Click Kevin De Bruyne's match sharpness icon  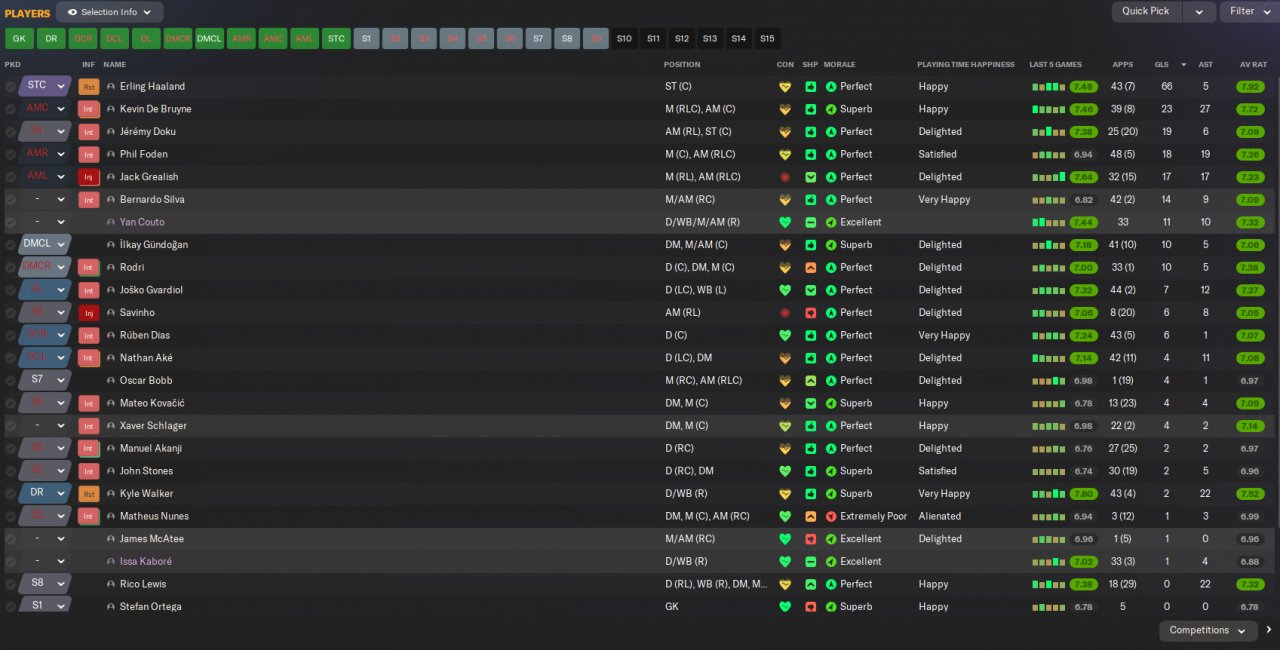810,109
